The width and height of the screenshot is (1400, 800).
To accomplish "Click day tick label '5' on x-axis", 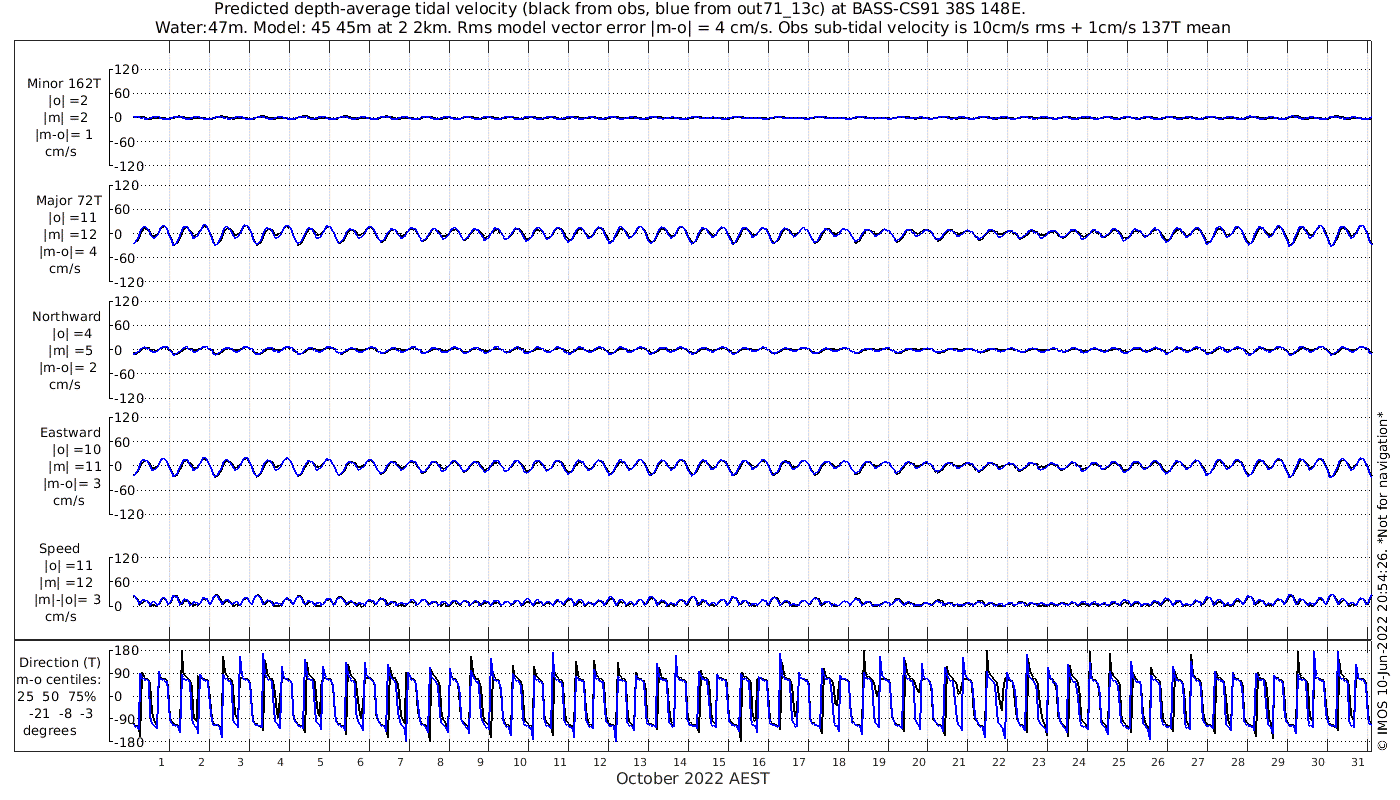I will click(x=321, y=762).
